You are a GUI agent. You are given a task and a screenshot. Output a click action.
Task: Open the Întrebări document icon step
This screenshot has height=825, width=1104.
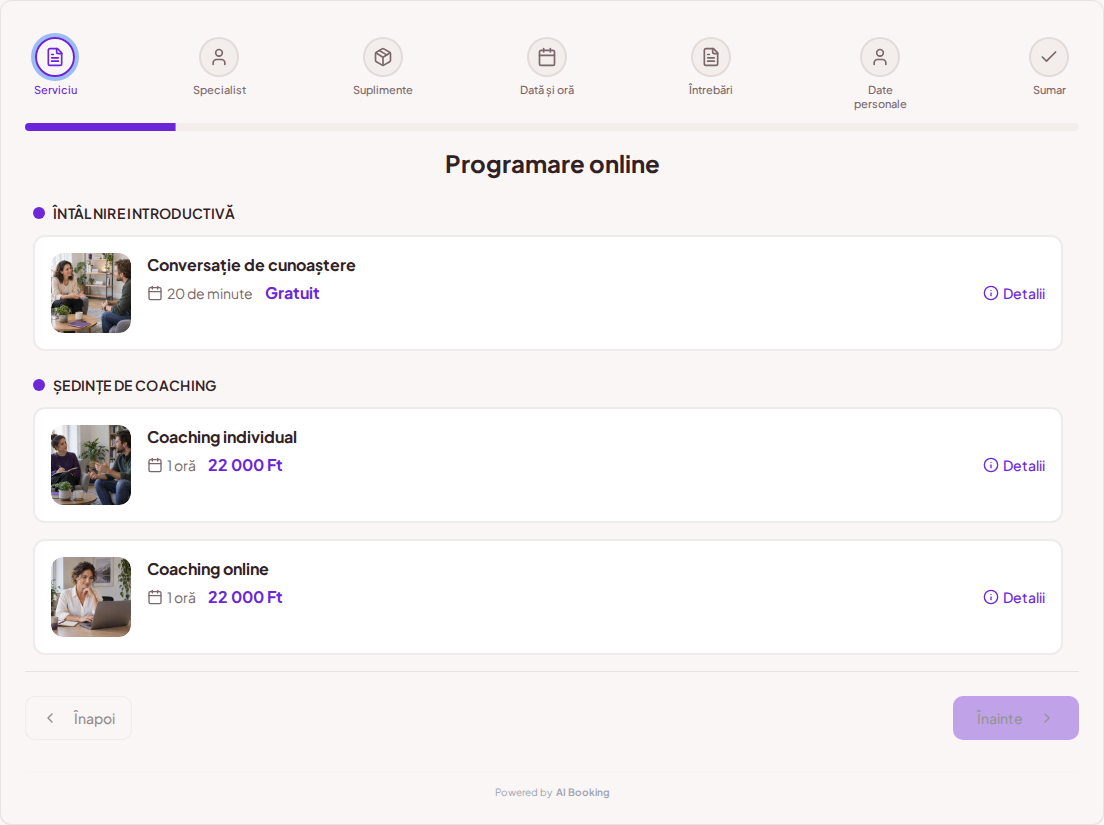tap(711, 57)
